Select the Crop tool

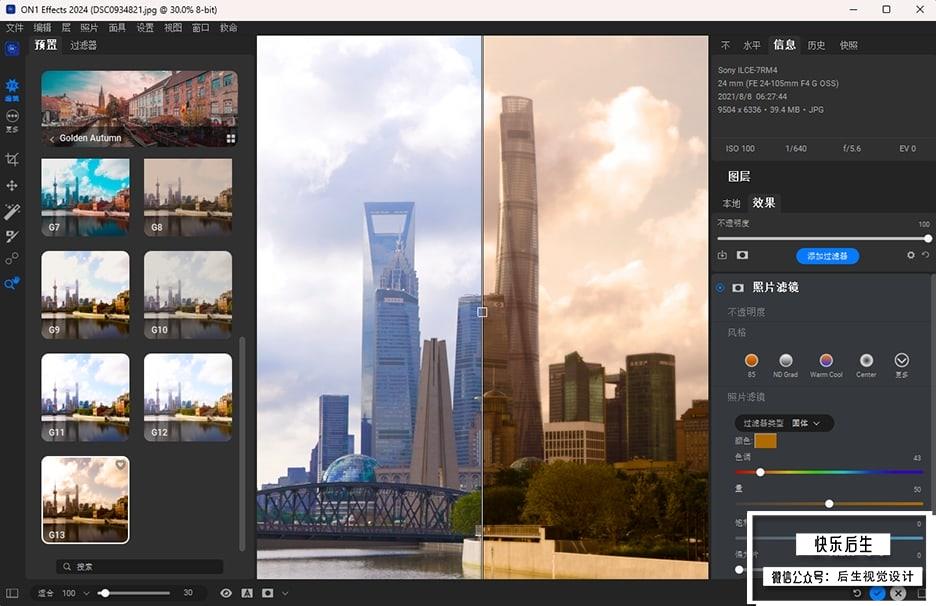pyautogui.click(x=12, y=159)
